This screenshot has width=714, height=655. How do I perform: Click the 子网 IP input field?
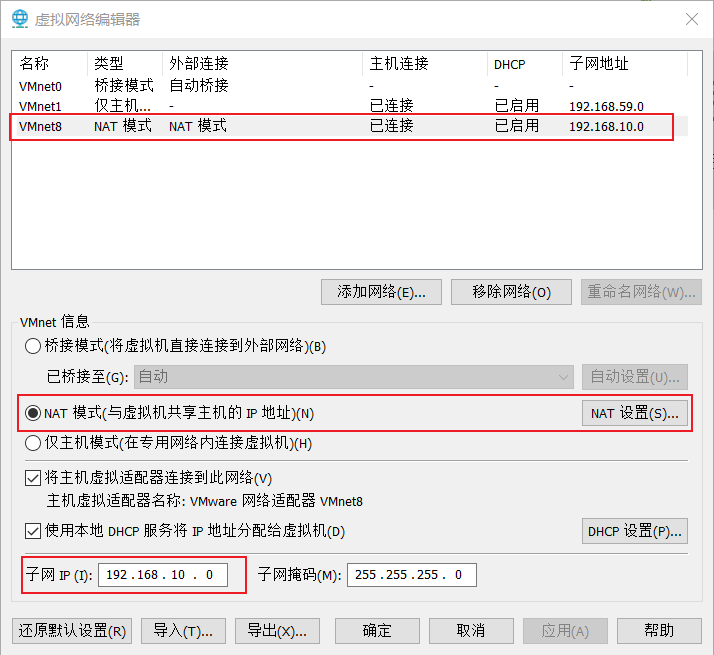pyautogui.click(x=163, y=575)
